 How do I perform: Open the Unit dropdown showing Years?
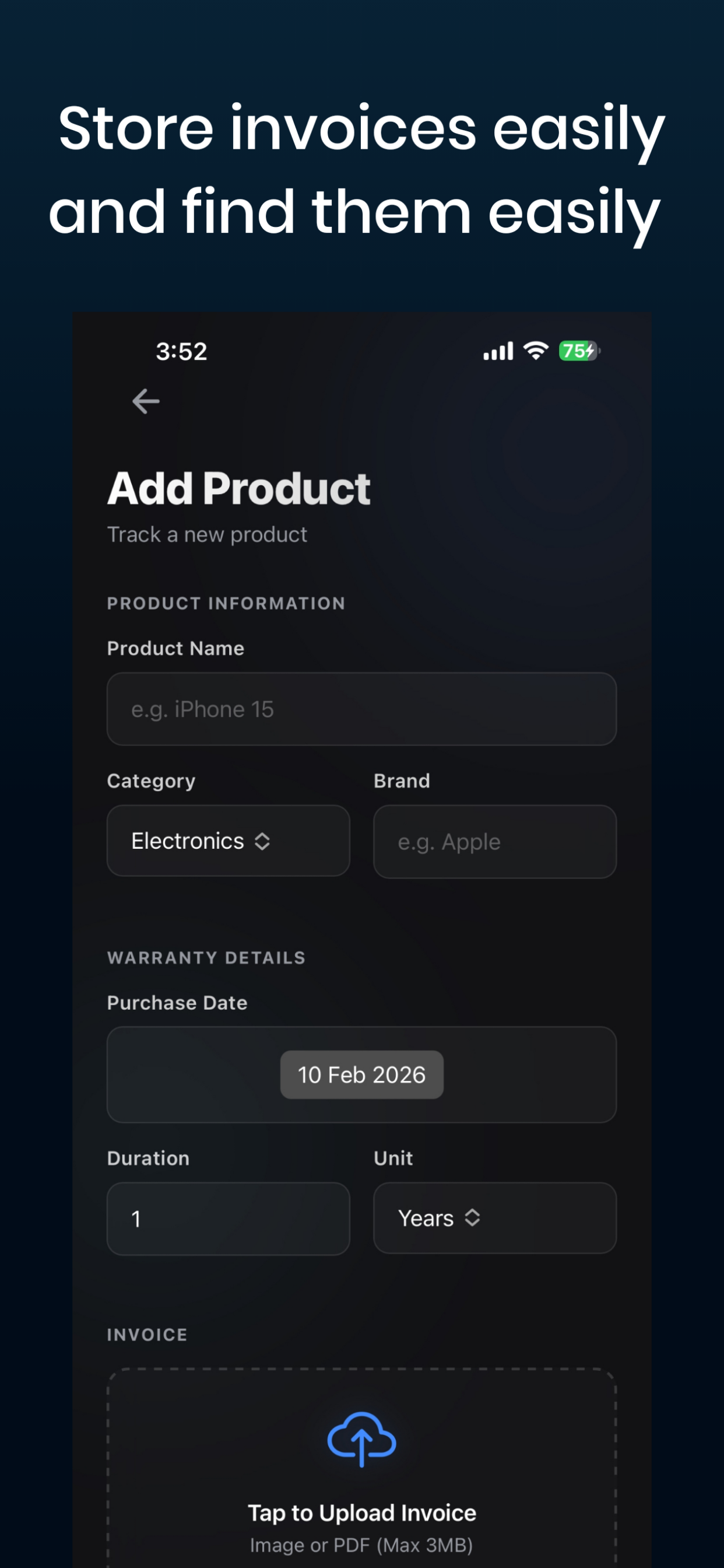pos(494,1218)
